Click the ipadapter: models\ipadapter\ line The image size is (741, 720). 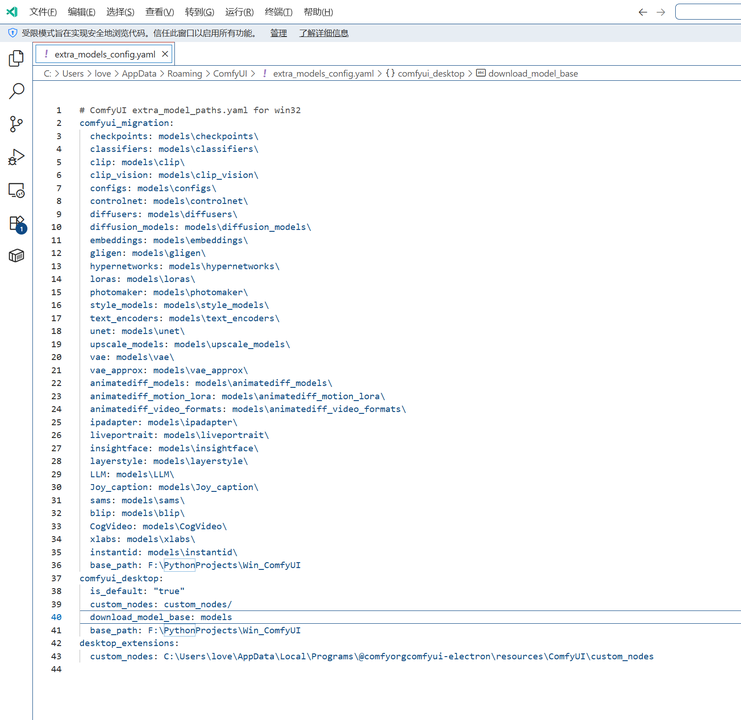coord(164,422)
